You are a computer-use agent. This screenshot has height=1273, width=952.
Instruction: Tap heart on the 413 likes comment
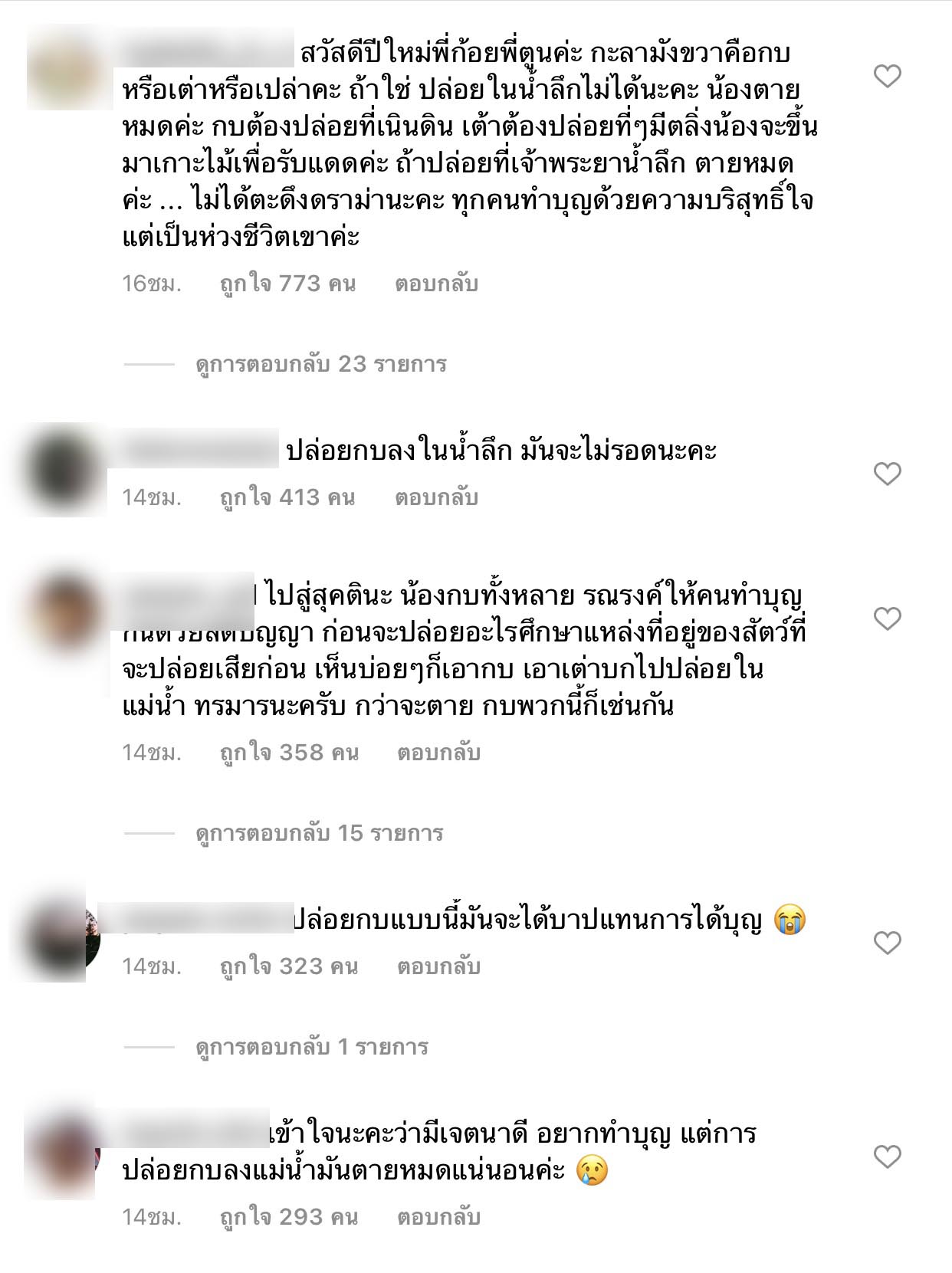(887, 474)
